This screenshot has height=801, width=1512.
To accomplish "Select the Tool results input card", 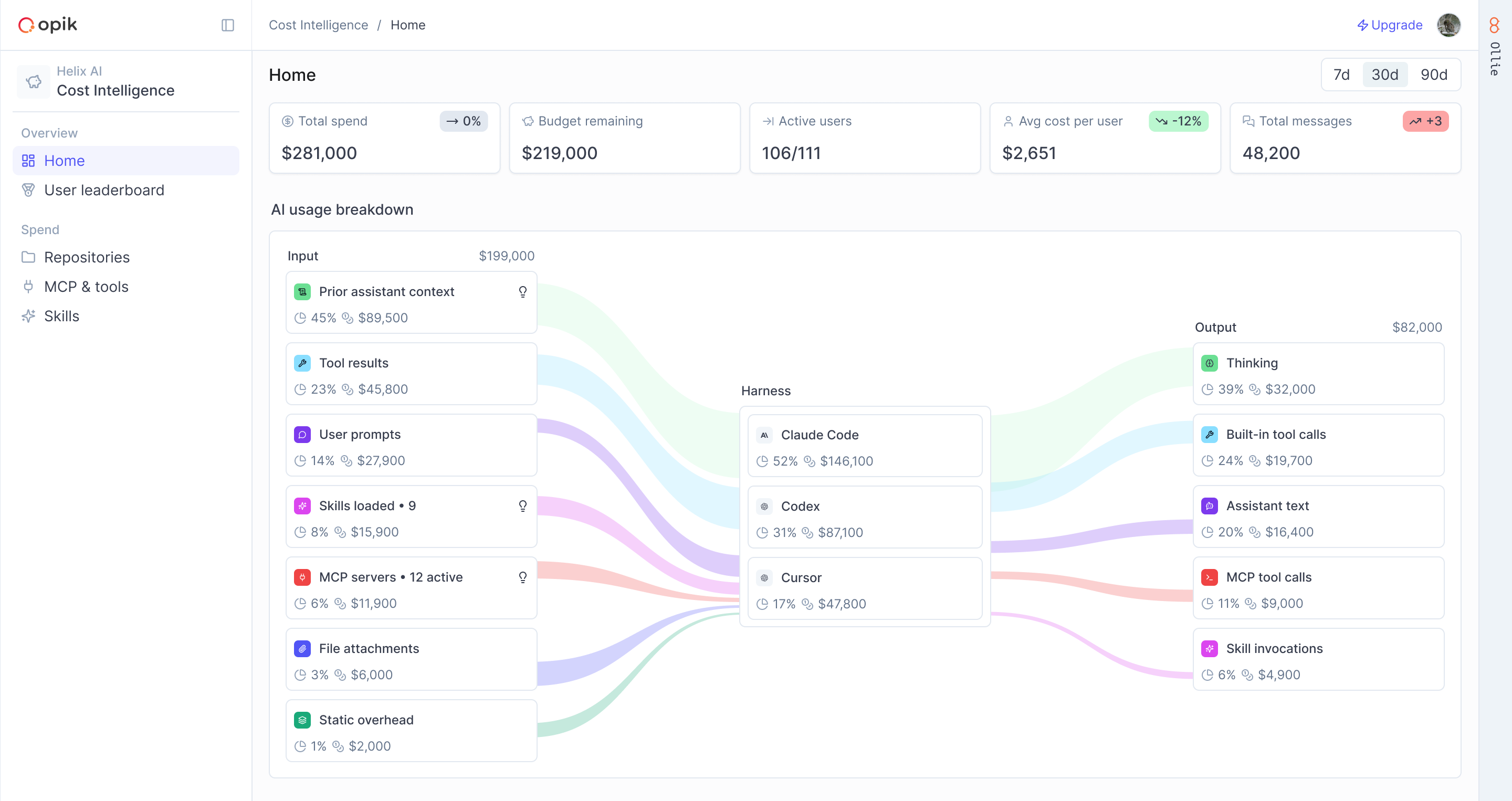I will click(x=412, y=374).
